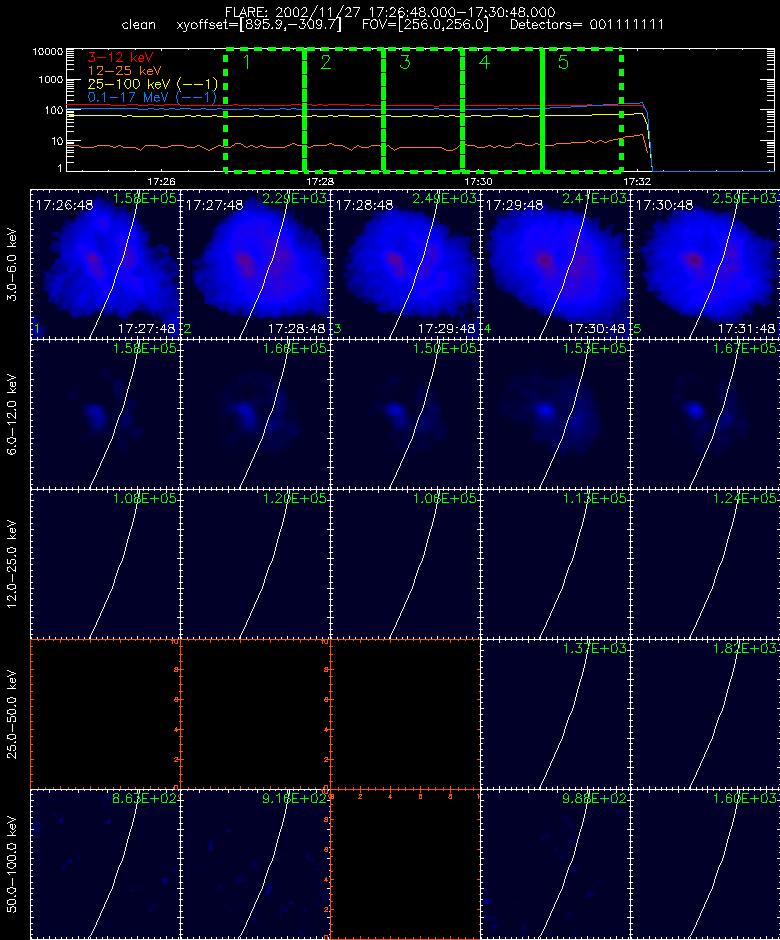The width and height of the screenshot is (780, 940).
Task: Open the 25.0-50.0 keV interval 4 image
Action: tap(555, 715)
